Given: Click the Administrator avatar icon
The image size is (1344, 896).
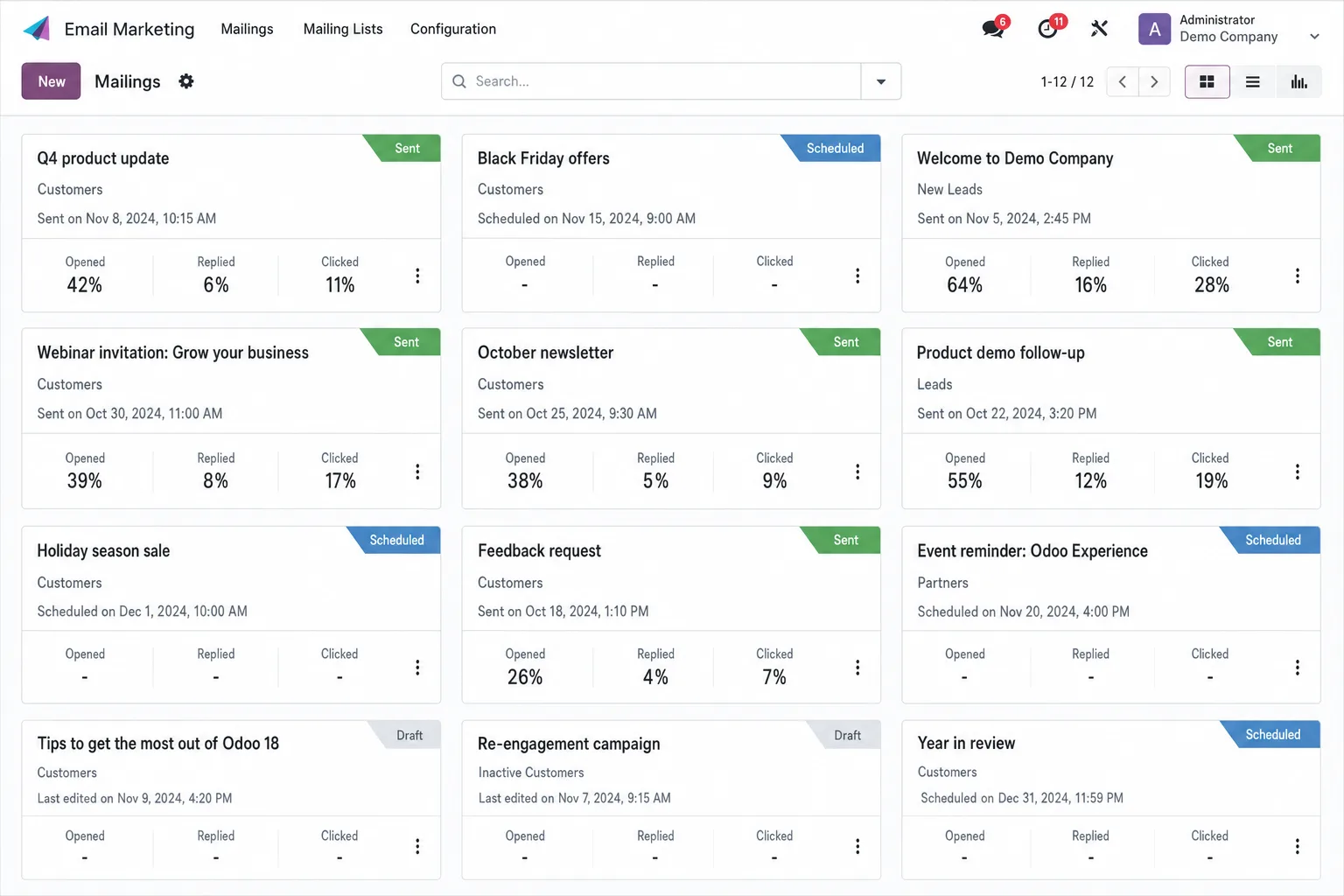Looking at the screenshot, I should pyautogui.click(x=1154, y=29).
